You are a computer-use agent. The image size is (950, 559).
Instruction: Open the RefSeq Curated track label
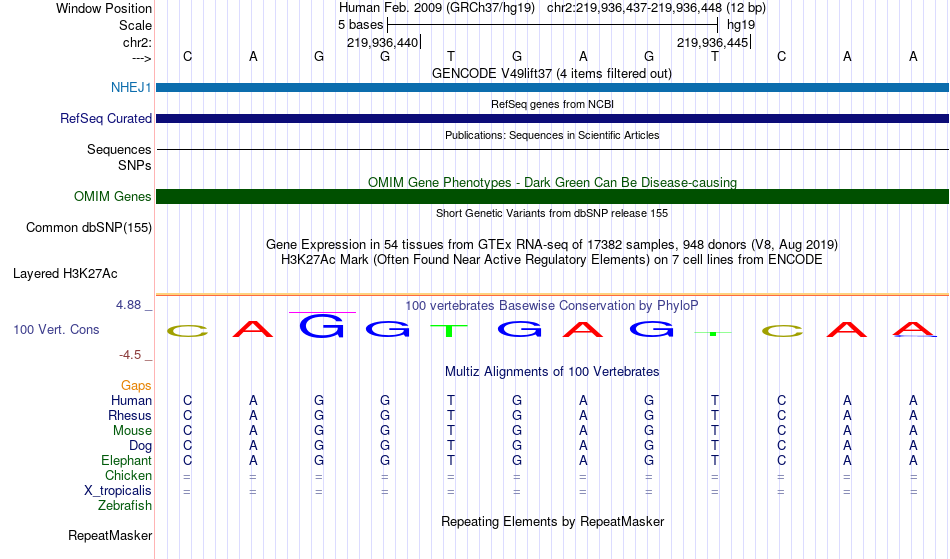click(105, 119)
